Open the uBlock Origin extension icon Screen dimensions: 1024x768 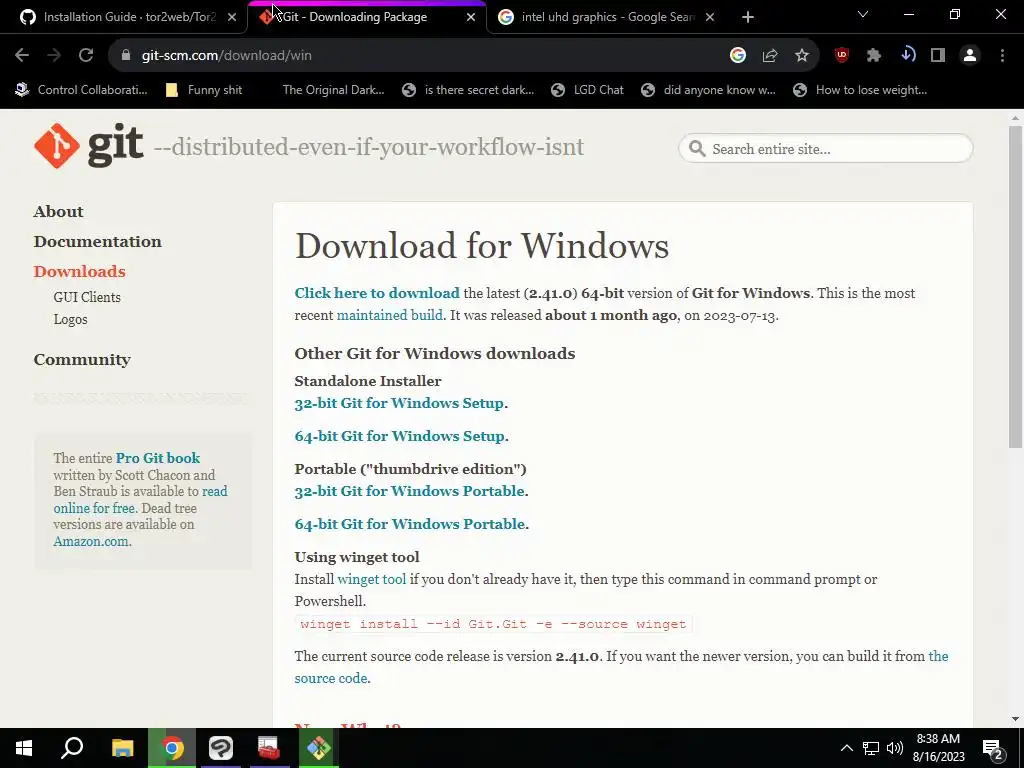click(842, 56)
